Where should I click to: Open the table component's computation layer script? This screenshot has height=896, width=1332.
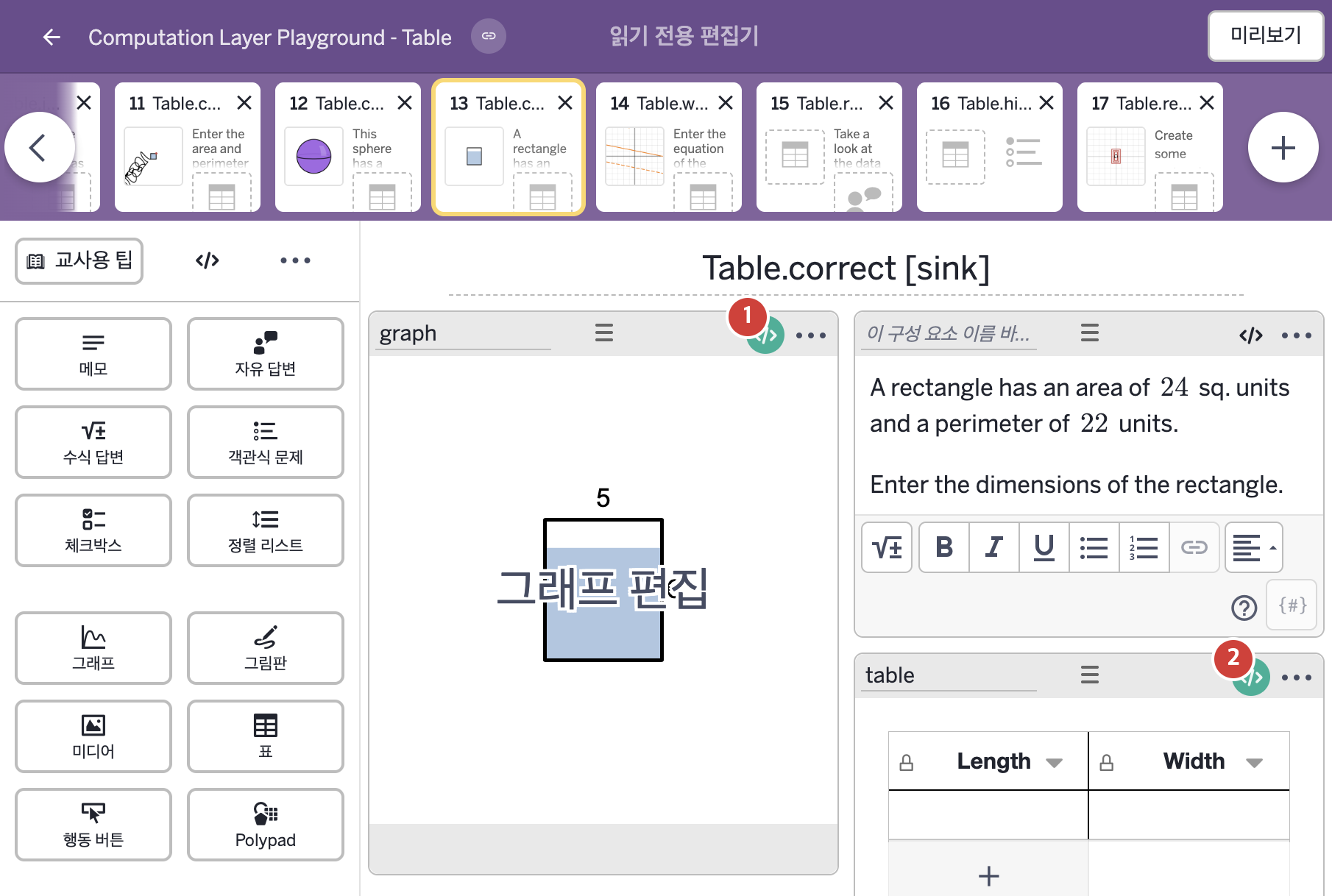click(x=1252, y=678)
